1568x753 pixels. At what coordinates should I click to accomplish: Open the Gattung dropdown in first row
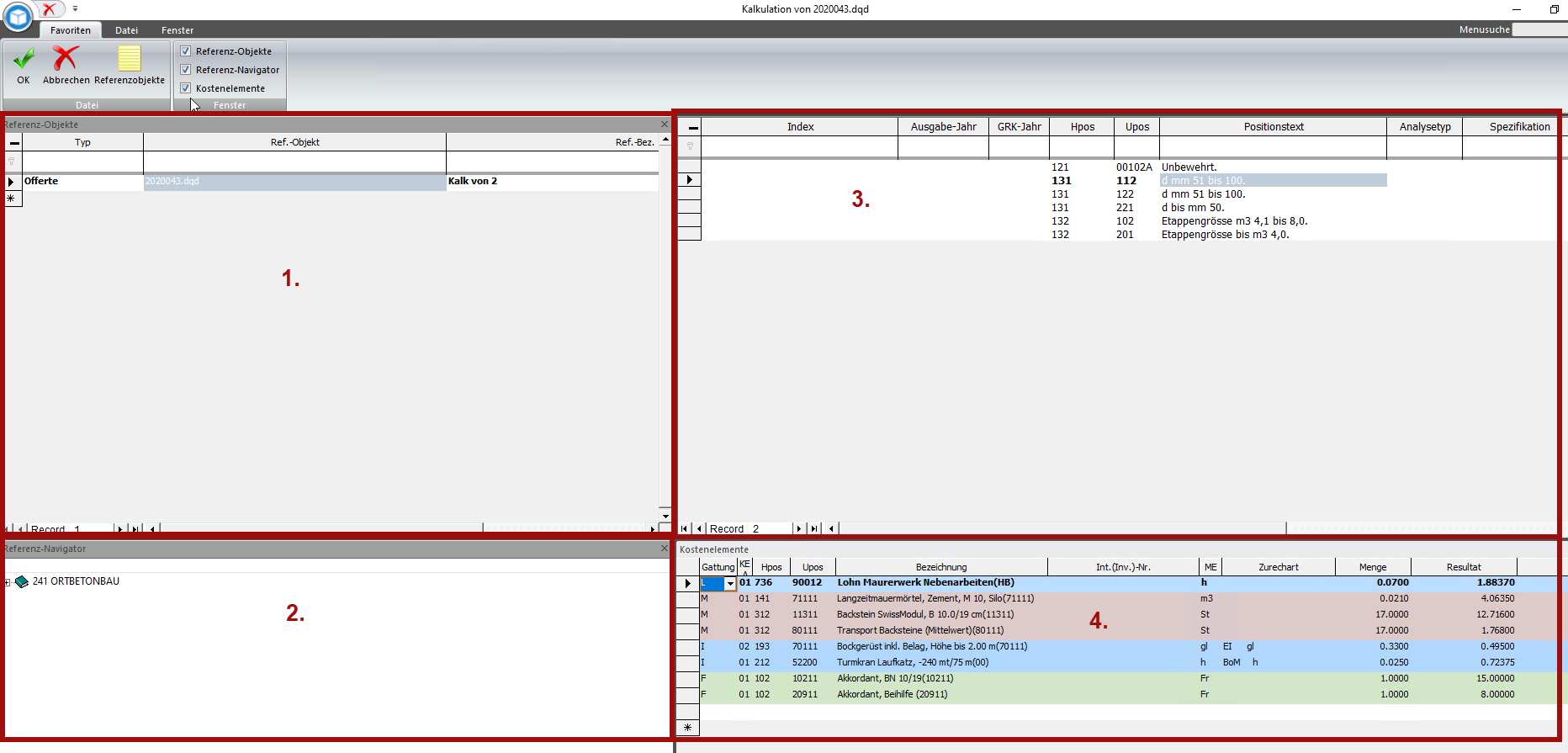pos(730,583)
